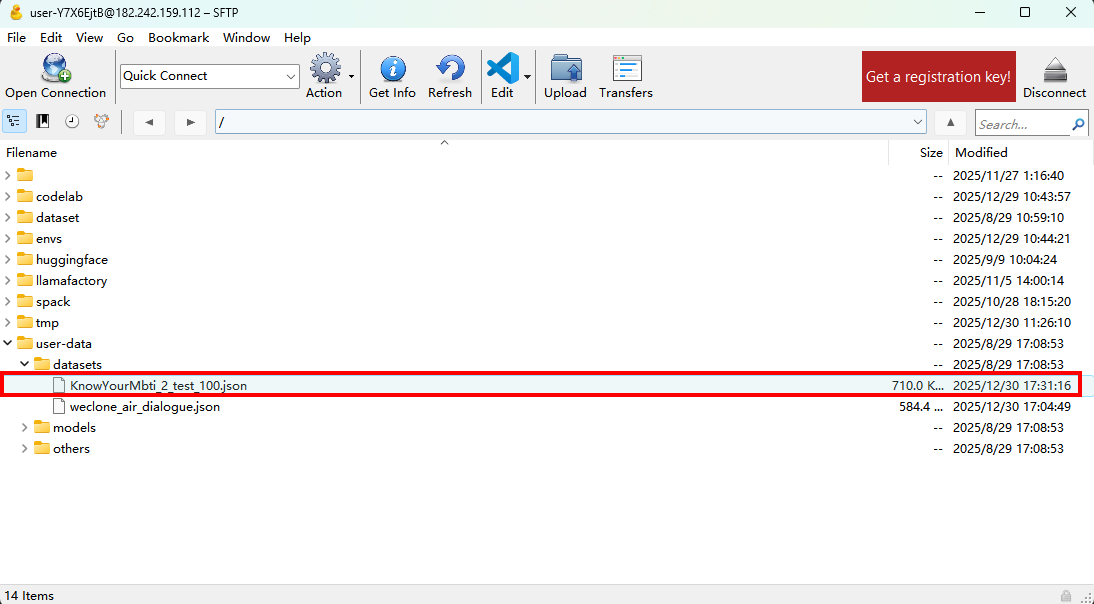Open the Action gear menu
The width and height of the screenshot is (1094, 604).
point(324,70)
